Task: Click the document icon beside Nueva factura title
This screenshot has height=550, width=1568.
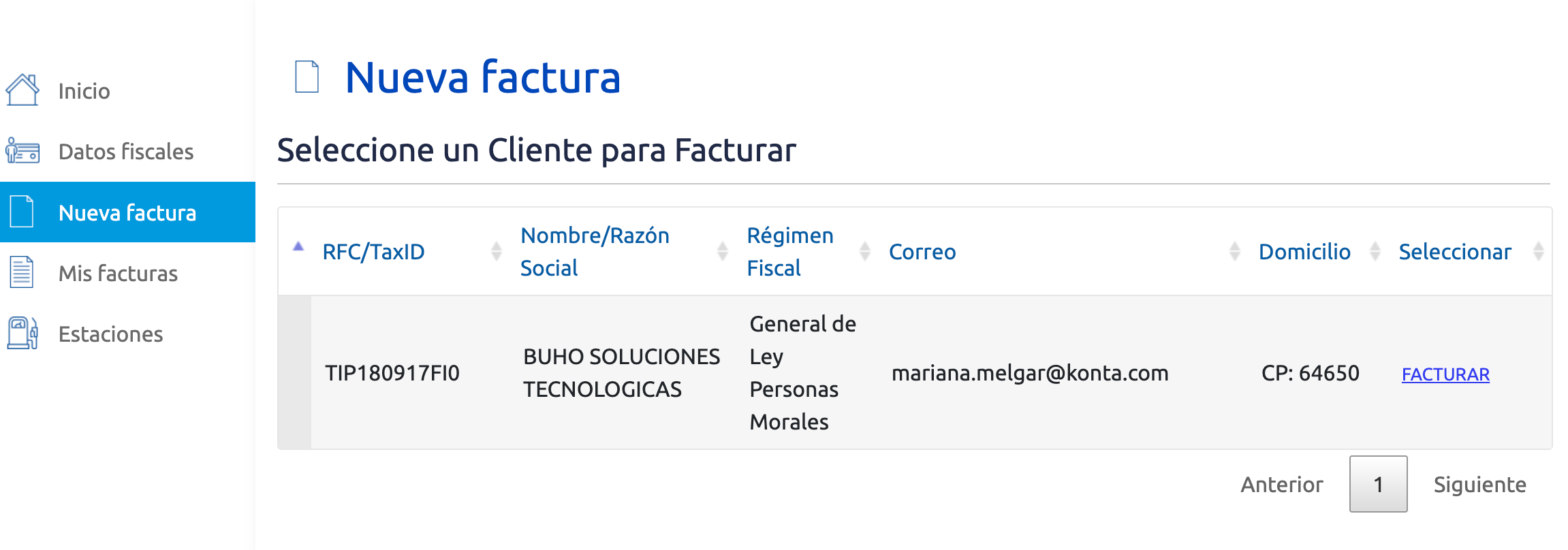Action: coord(306,76)
